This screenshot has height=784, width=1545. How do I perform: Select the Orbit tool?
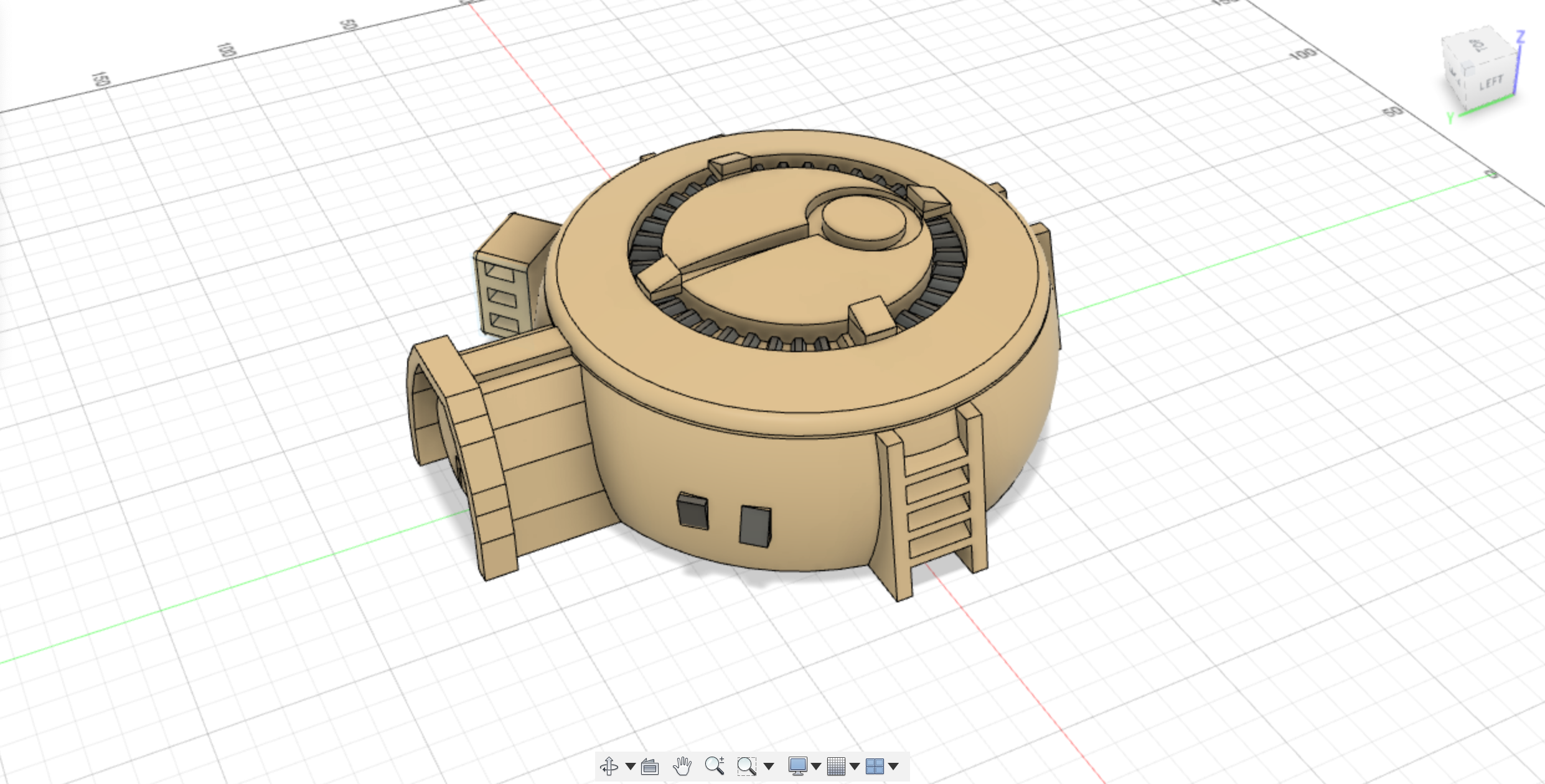pyautogui.click(x=609, y=767)
